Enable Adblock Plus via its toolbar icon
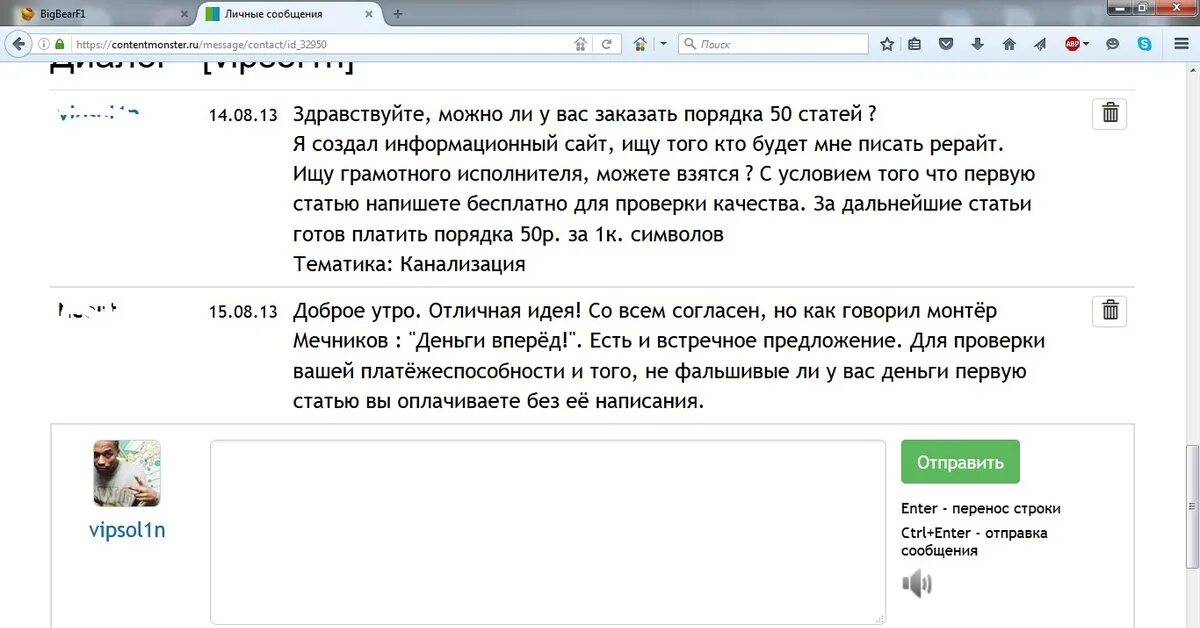Viewport: 1200px width, 628px height. pos(1073,43)
